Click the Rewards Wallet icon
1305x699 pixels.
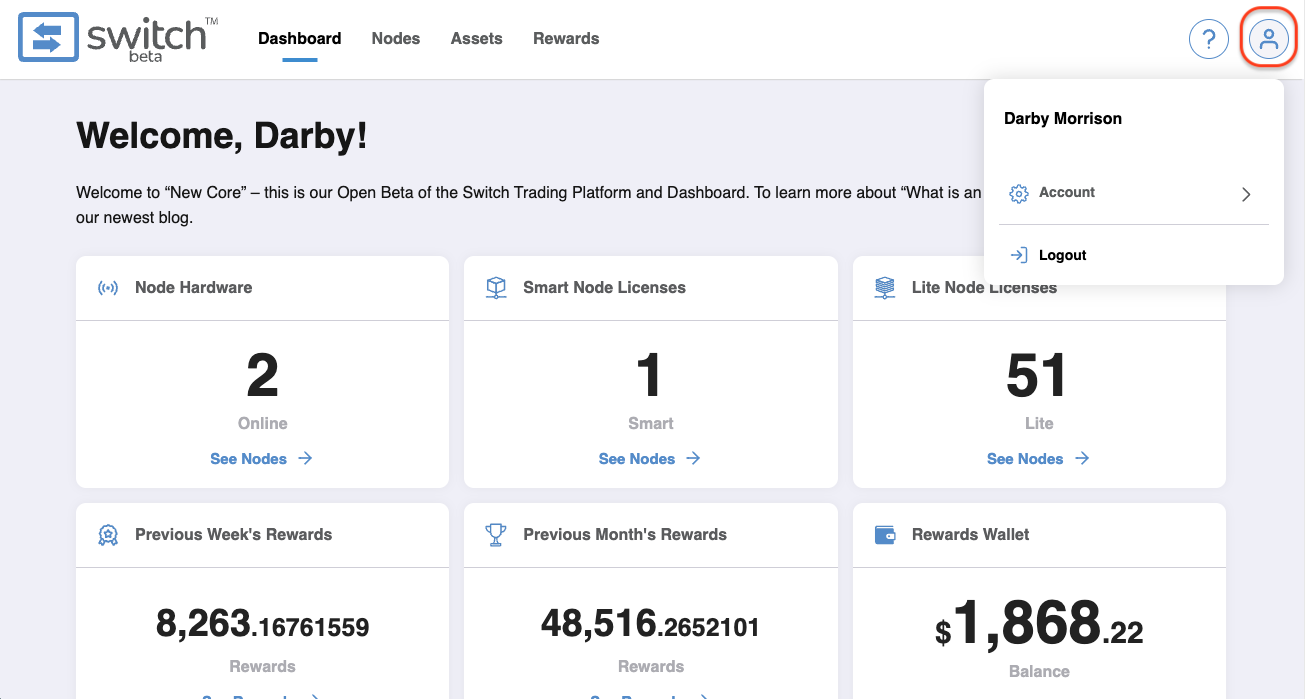pos(884,535)
